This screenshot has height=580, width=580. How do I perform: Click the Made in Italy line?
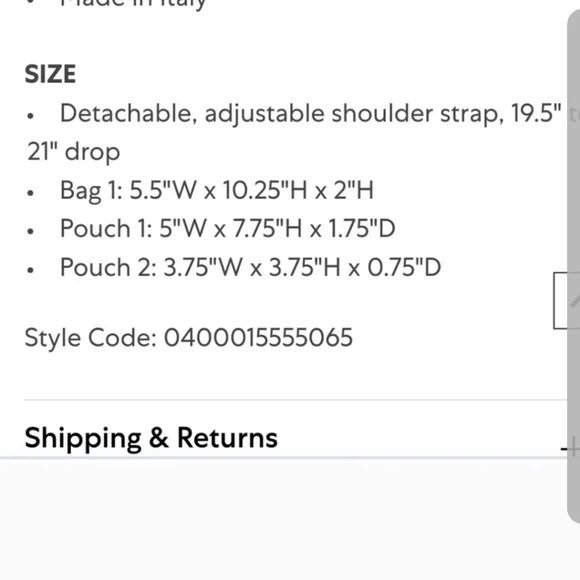[133, 4]
